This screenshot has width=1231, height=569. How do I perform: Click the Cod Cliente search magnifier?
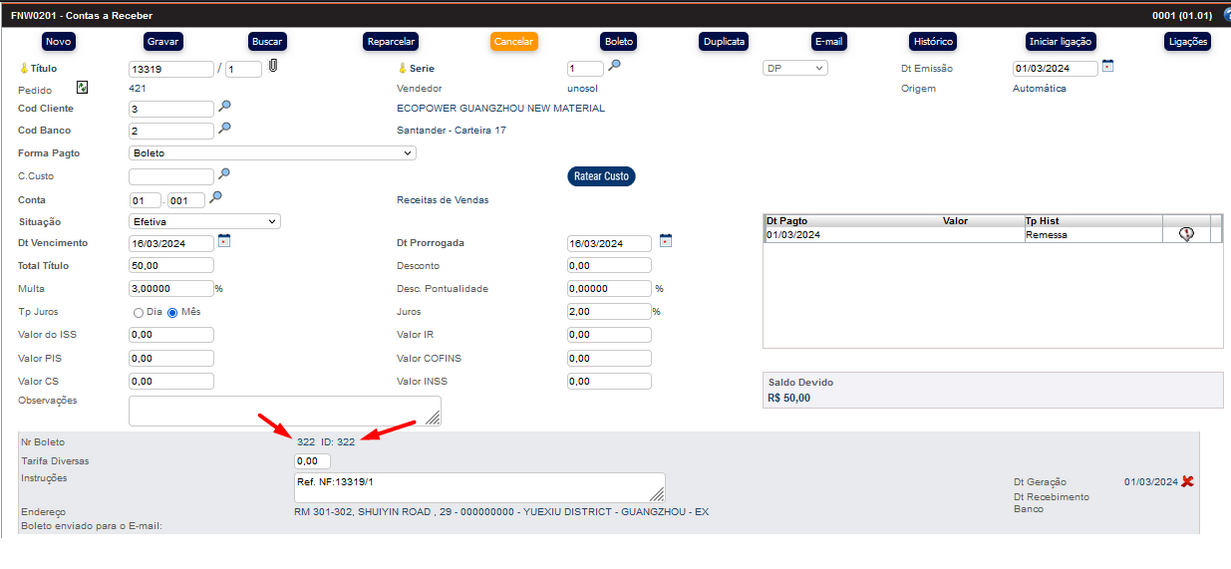coord(225,107)
